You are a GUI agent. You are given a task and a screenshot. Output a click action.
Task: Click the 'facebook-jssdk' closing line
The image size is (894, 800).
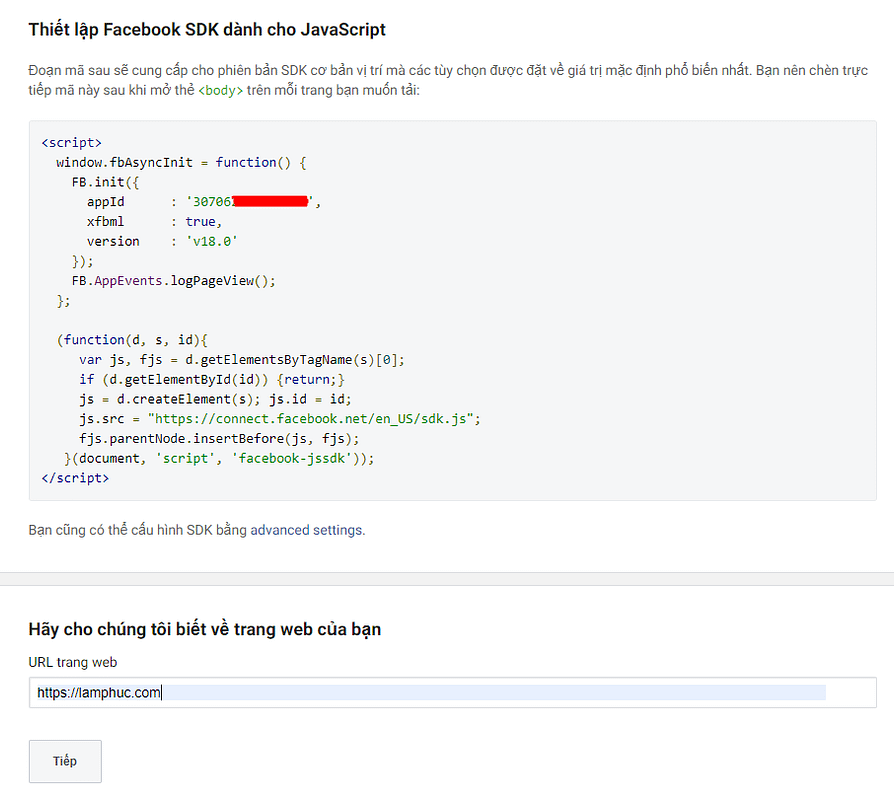pos(220,458)
